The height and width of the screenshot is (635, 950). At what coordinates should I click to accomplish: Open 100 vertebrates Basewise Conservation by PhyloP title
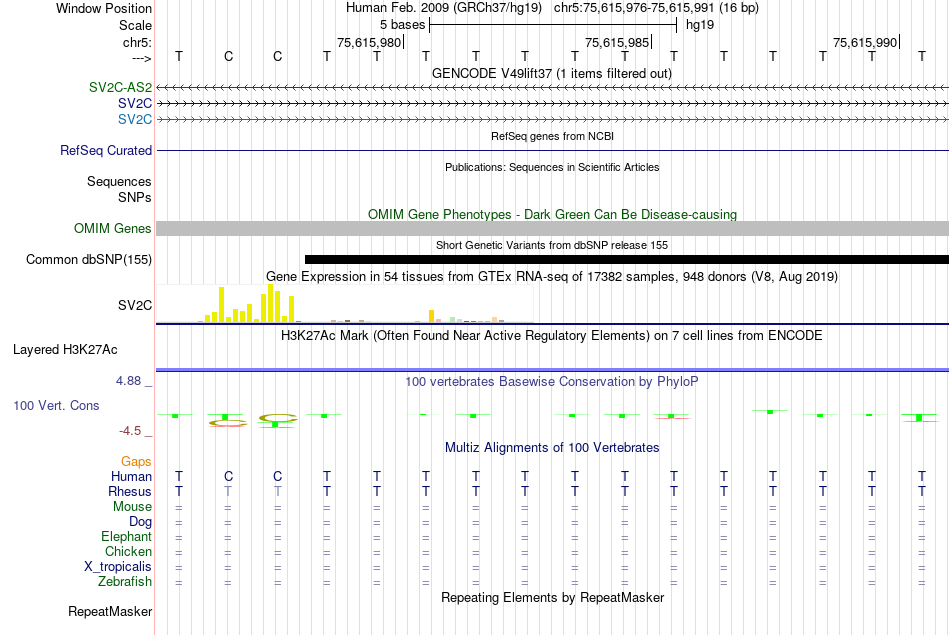pyautogui.click(x=551, y=382)
